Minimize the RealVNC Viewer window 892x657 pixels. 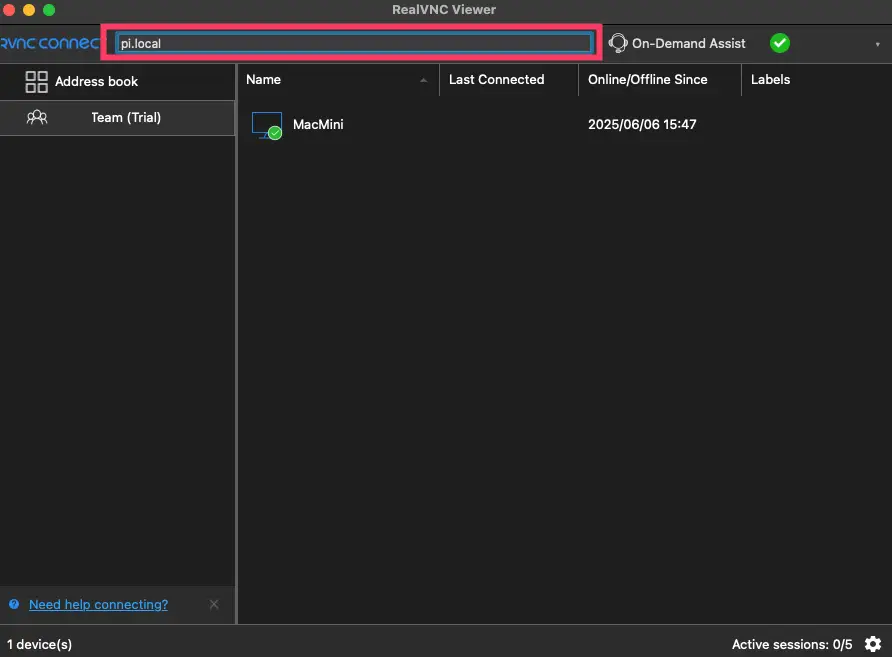(x=29, y=10)
